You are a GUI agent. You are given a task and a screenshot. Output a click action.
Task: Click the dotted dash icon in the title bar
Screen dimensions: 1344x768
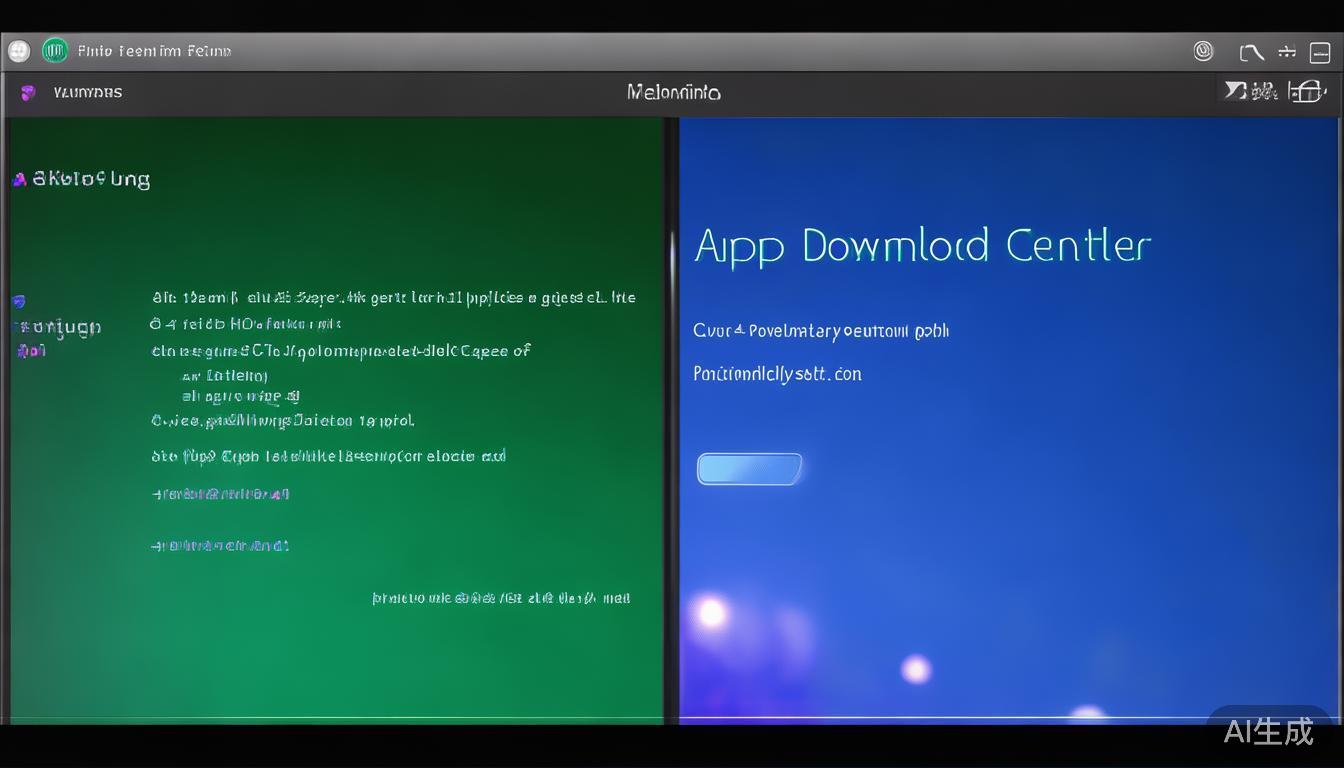coord(1287,52)
